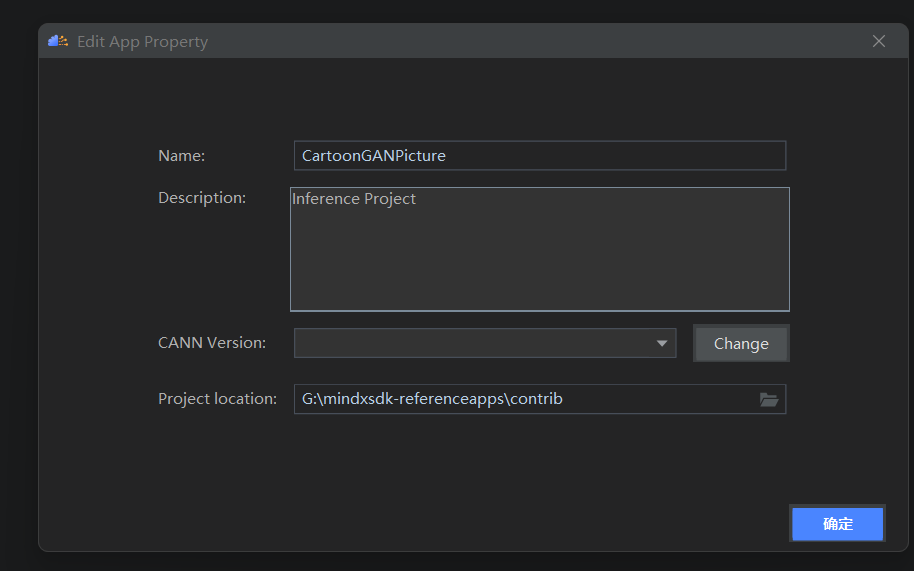The height and width of the screenshot is (571, 914).
Task: Open the folder browse icon for project location
Action: pos(768,399)
